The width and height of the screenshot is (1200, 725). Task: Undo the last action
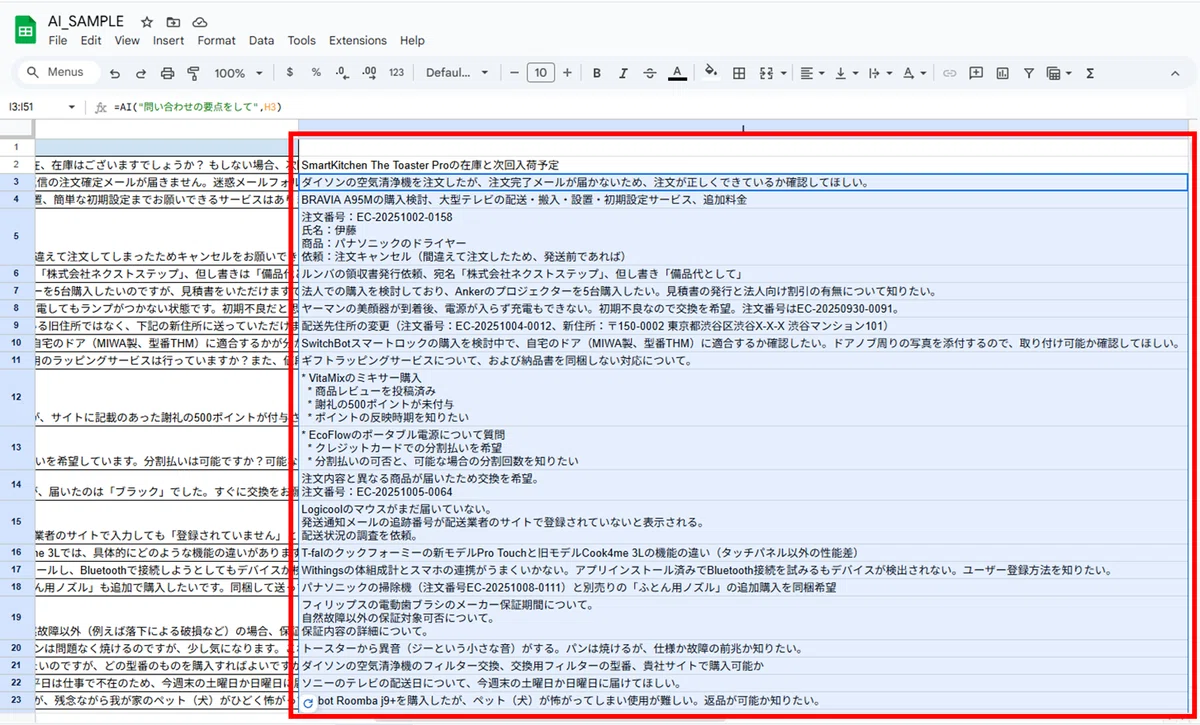115,73
